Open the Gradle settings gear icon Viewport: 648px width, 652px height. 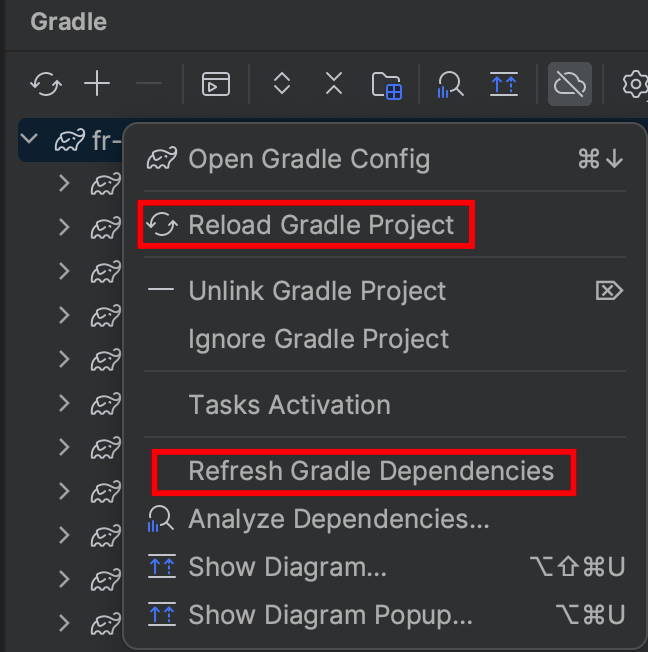point(634,84)
